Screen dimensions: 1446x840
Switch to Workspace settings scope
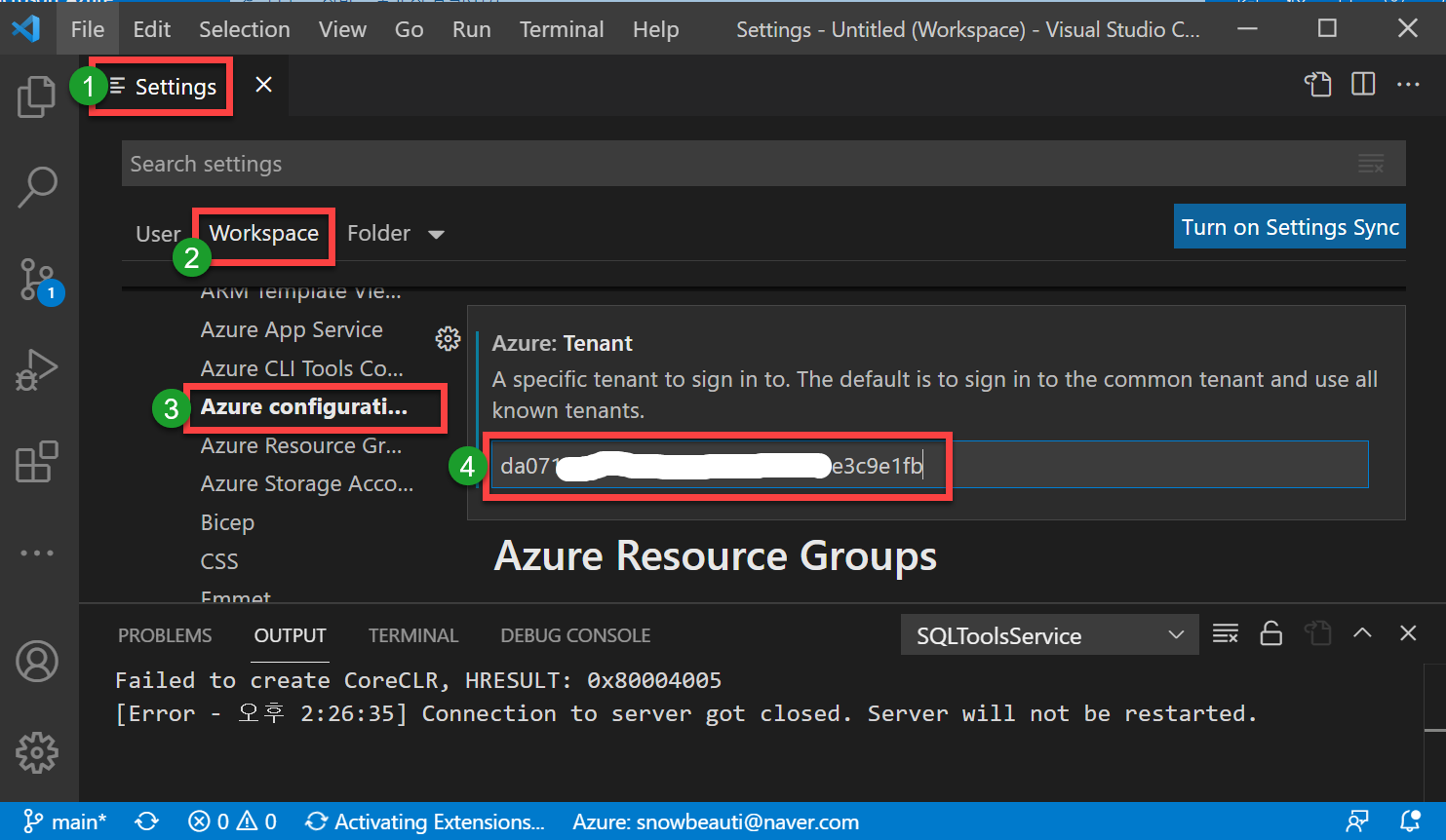[x=264, y=234]
